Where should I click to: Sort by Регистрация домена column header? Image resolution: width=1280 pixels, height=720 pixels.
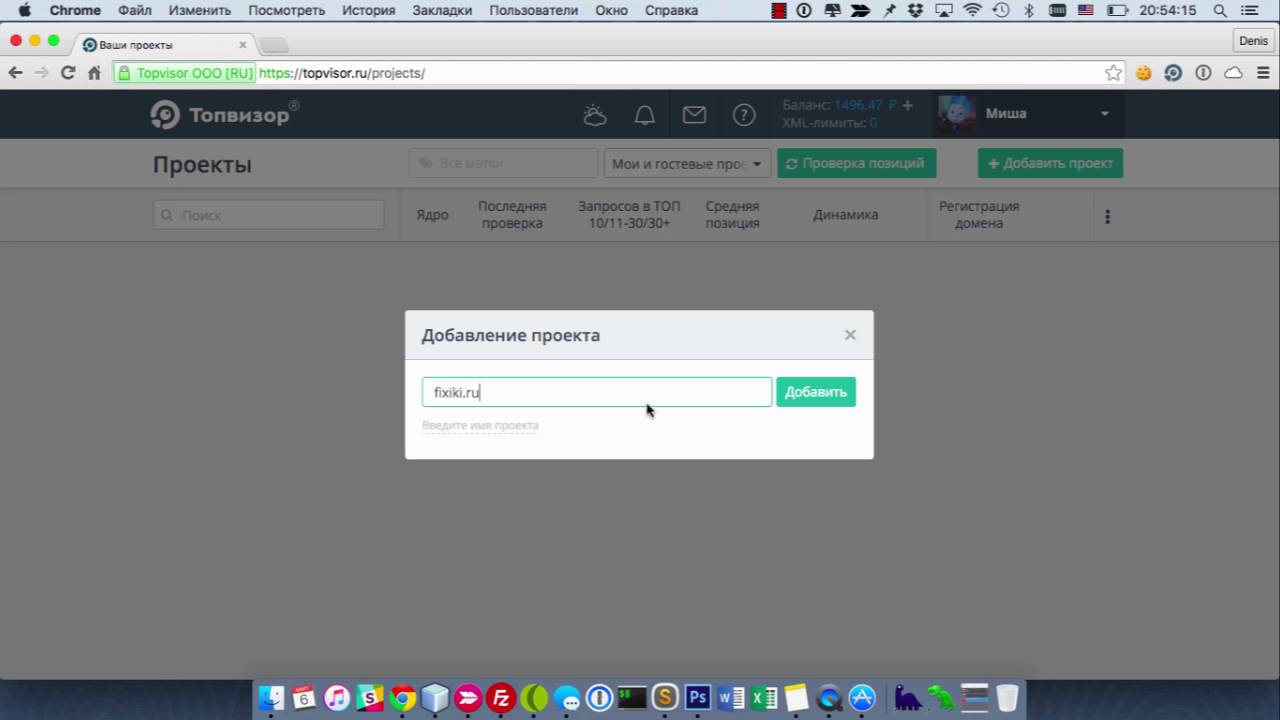point(979,215)
